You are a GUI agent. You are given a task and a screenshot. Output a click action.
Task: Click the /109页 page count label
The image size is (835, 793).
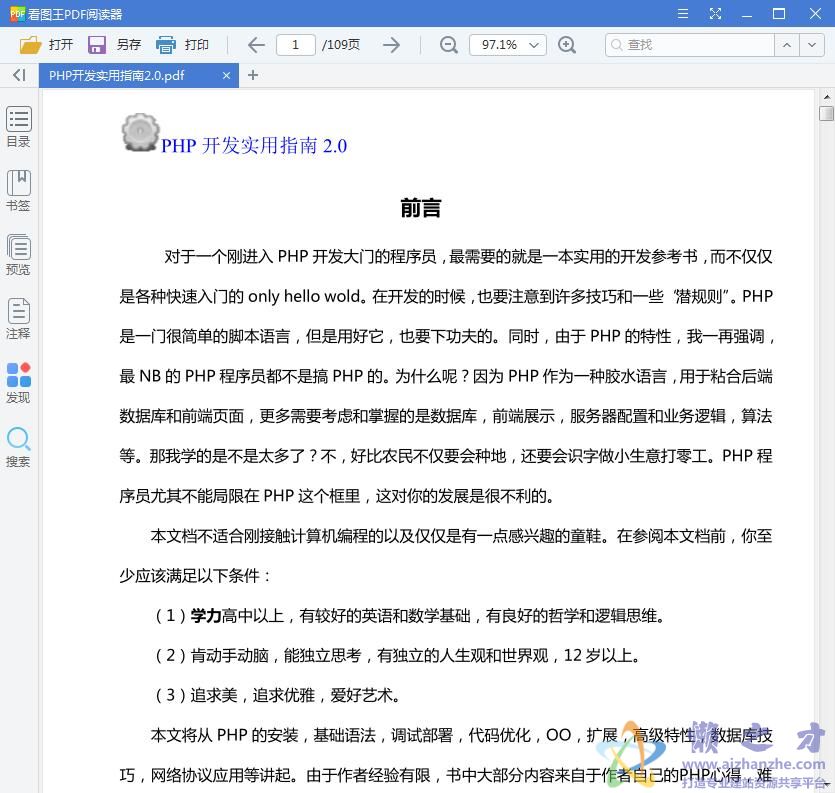click(341, 45)
